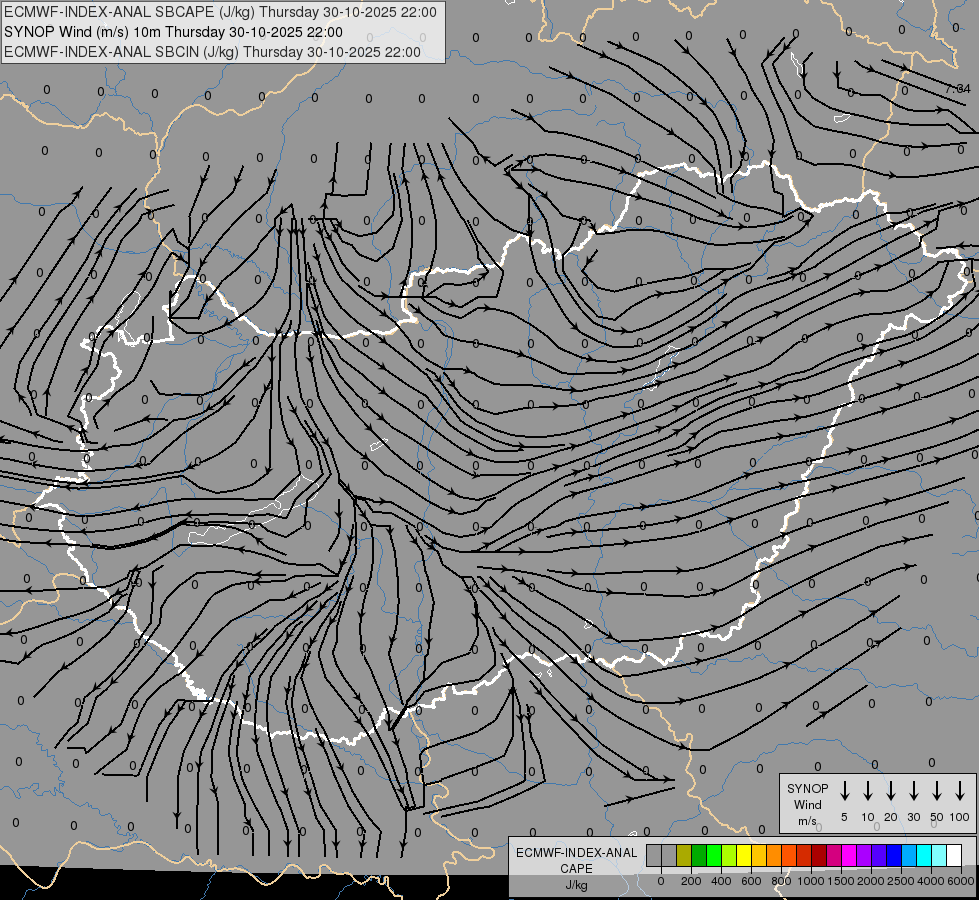The width and height of the screenshot is (979, 900).
Task: Select the yellow-green lime CAPE swatch
Action: tap(729, 855)
